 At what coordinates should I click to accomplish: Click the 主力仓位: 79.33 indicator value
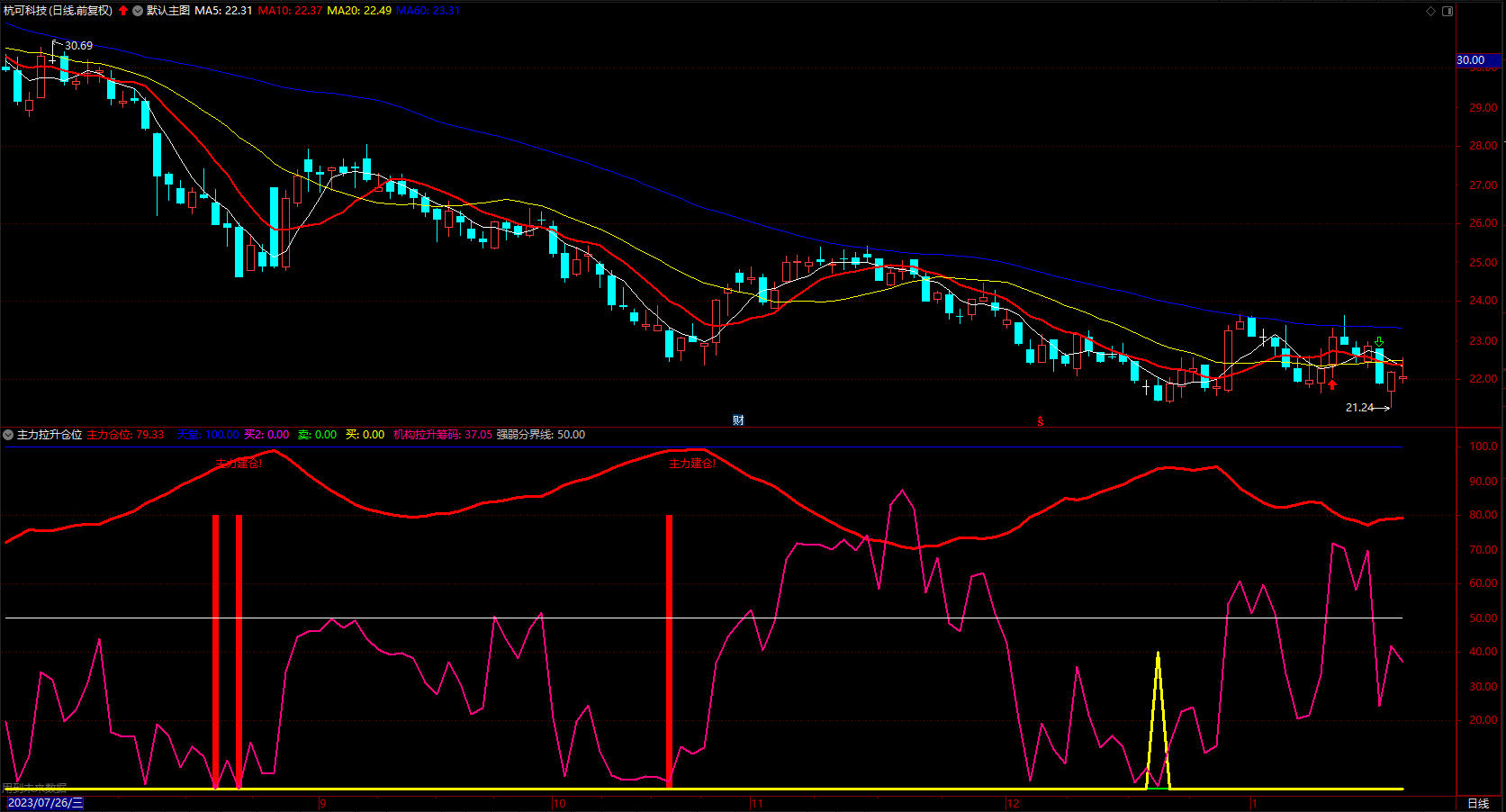[x=125, y=435]
